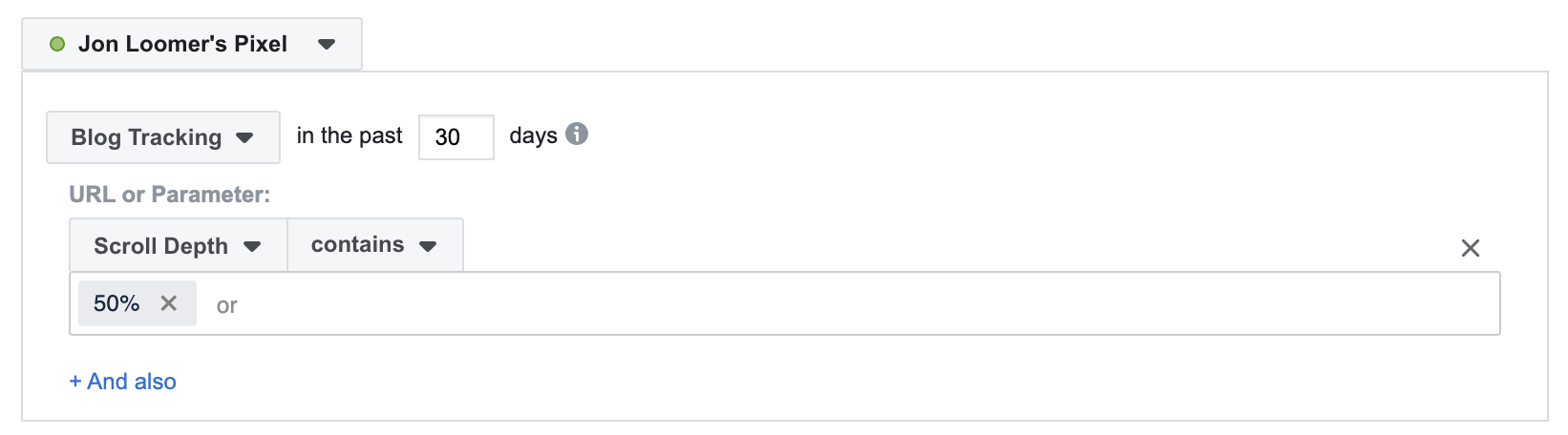This screenshot has height=435, width=1568.
Task: Click the 'days' label text
Action: click(x=533, y=135)
